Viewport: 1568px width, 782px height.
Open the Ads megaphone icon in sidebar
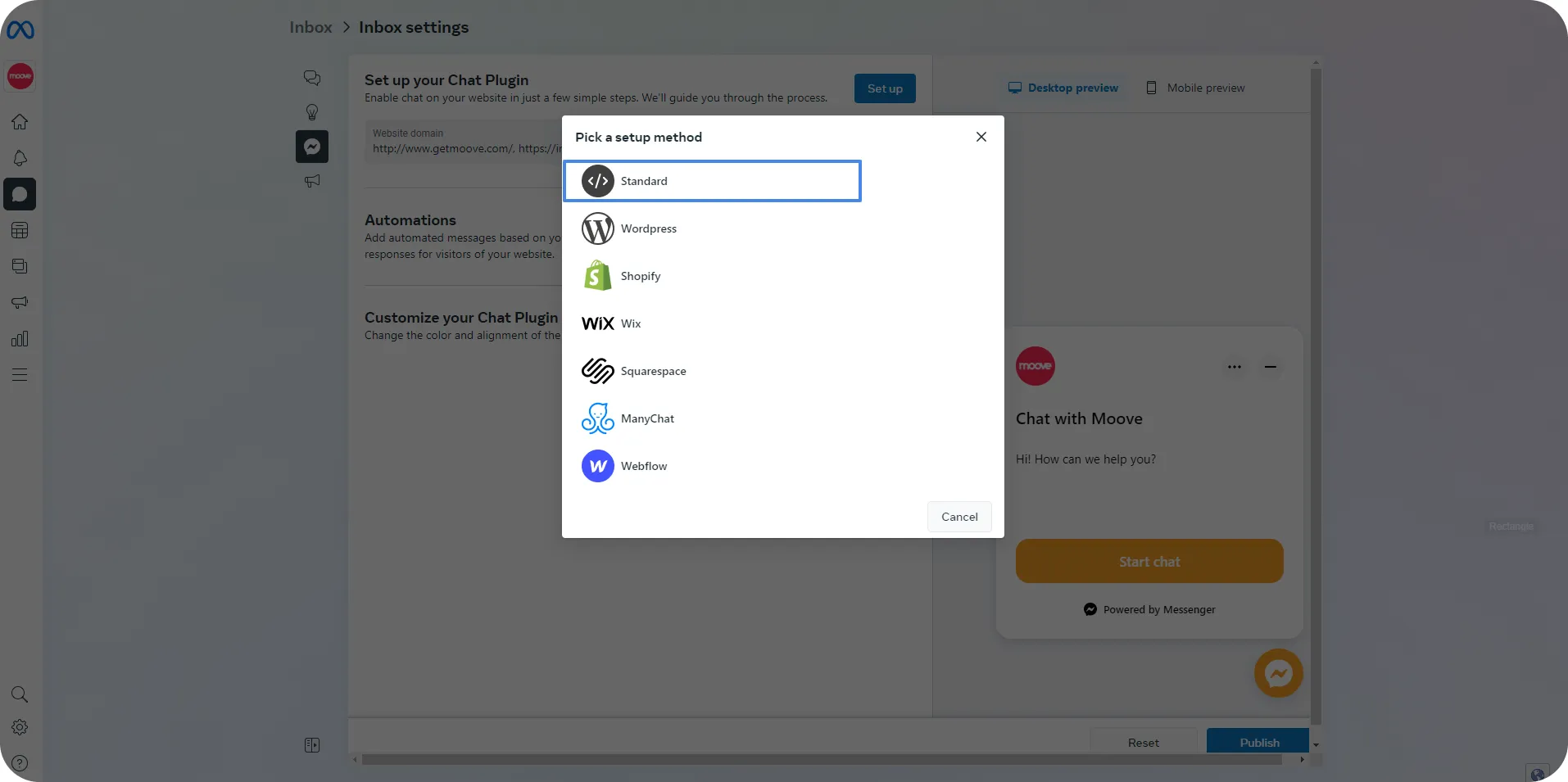click(20, 302)
